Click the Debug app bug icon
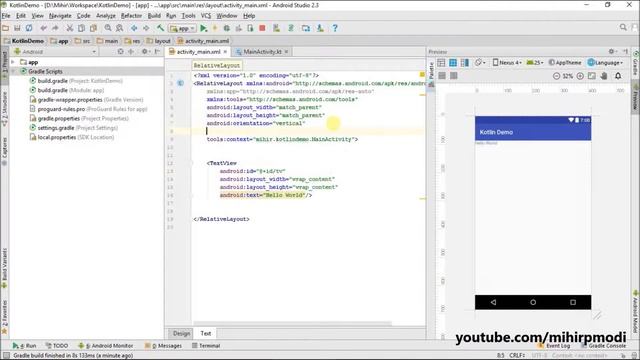 tap(227, 28)
